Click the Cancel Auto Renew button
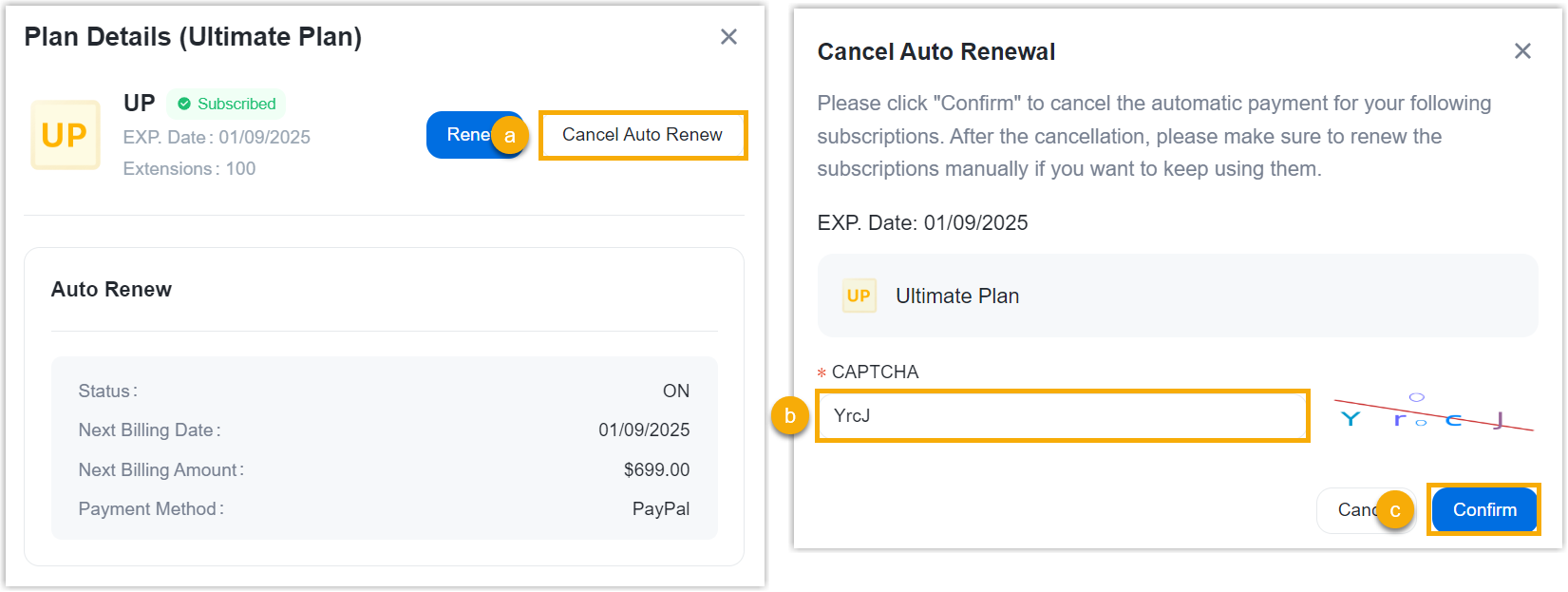The image size is (1568, 592). 642,135
